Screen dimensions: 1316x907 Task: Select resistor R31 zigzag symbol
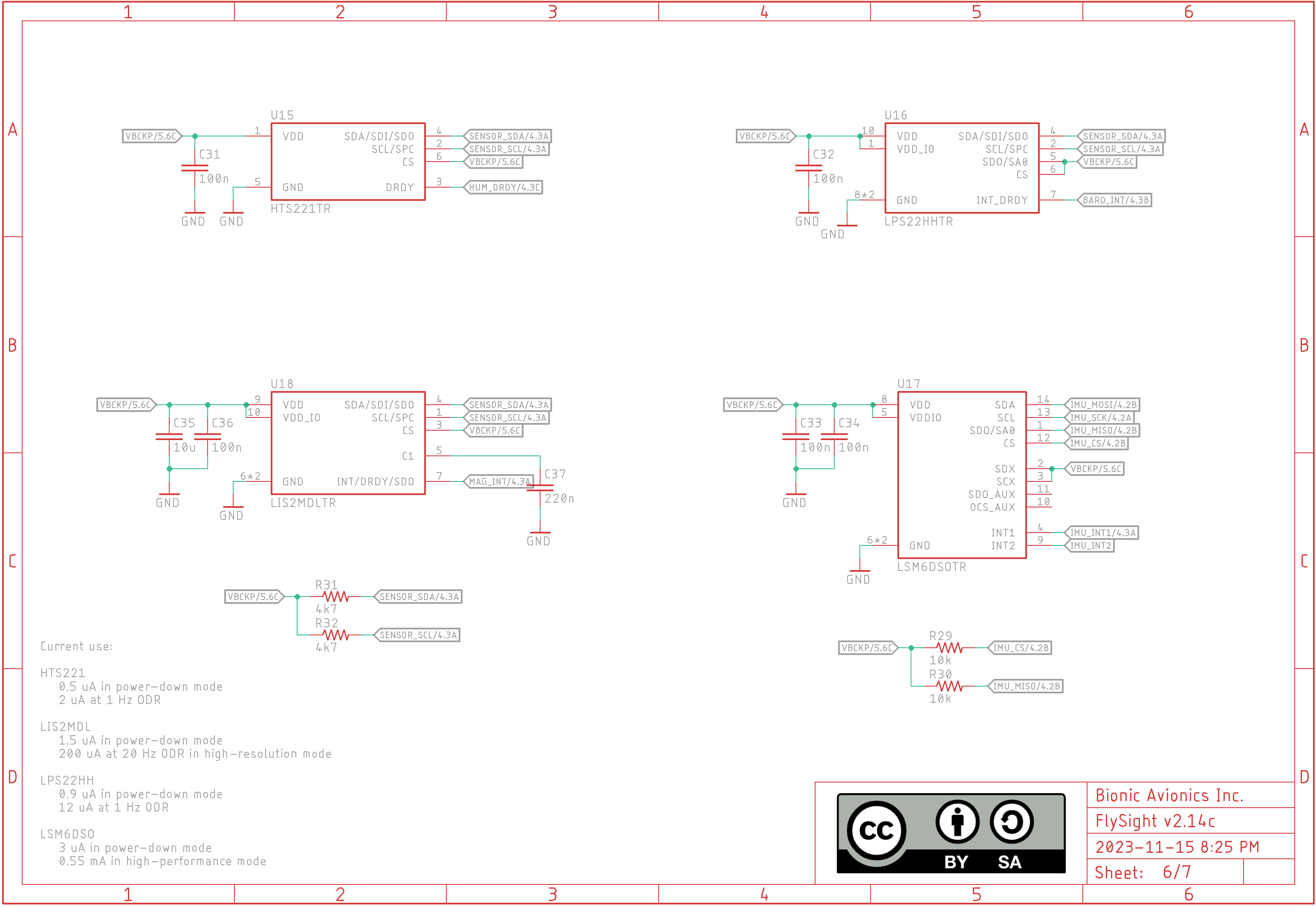tap(335, 597)
